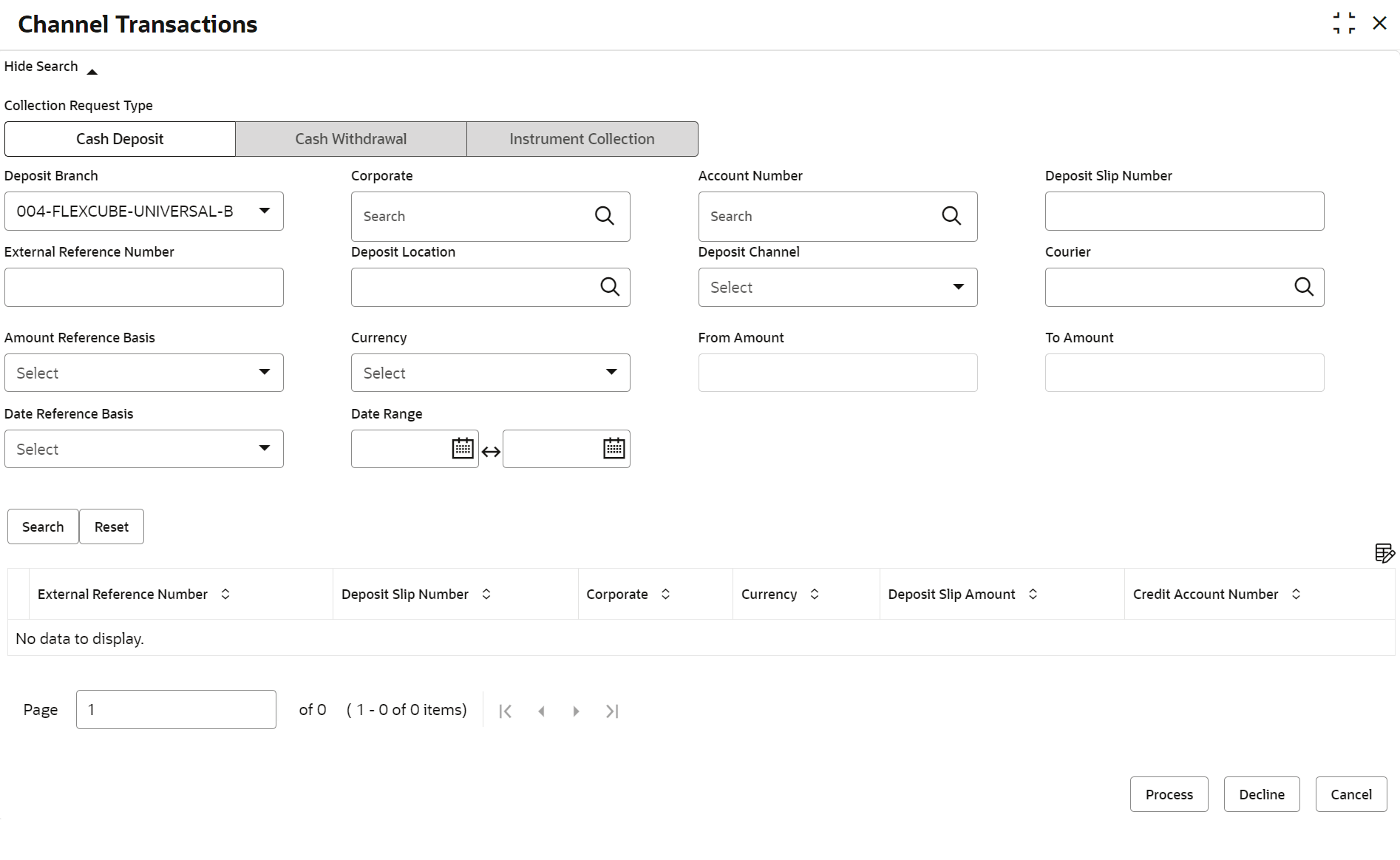Viewport: 1400px width, 860px height.
Task: Go to the next results page
Action: tap(576, 711)
